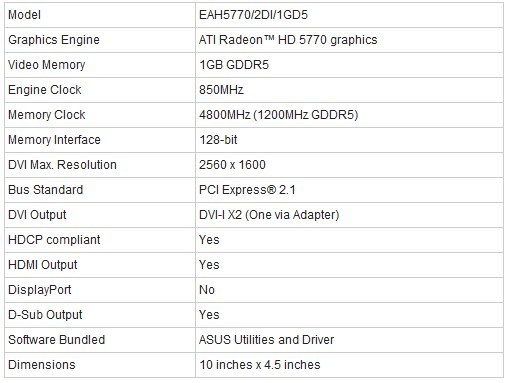Select ATI Radeon HD 5770 graphics text
507x383 pixels.
click(288, 40)
